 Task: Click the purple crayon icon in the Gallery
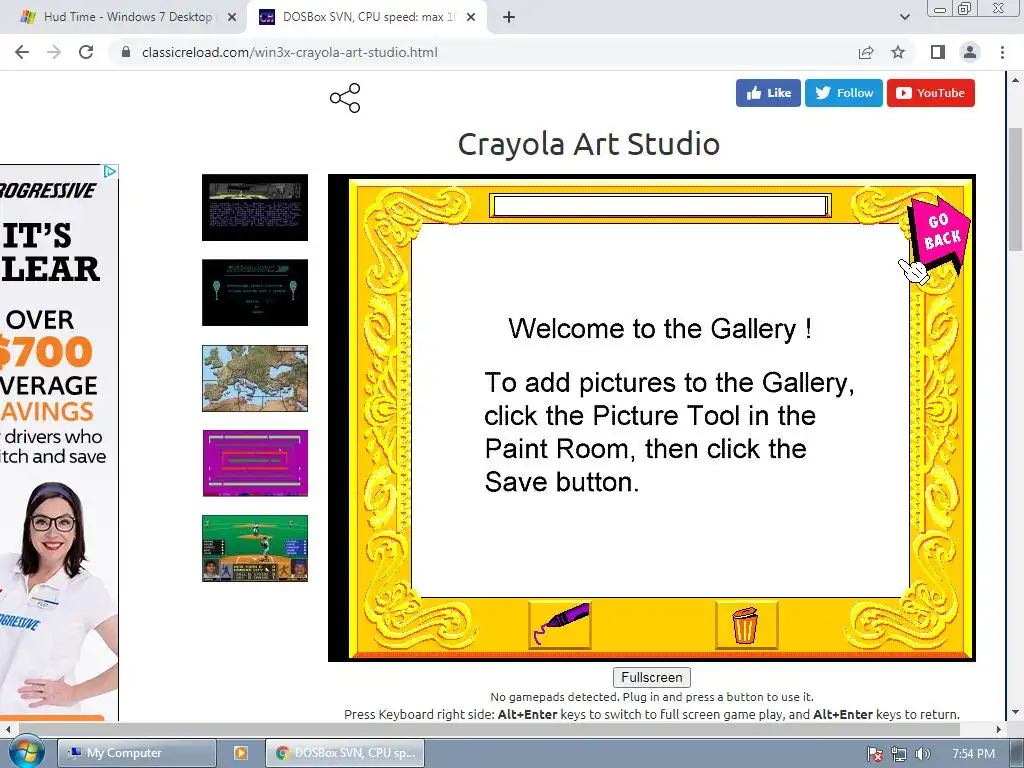560,624
